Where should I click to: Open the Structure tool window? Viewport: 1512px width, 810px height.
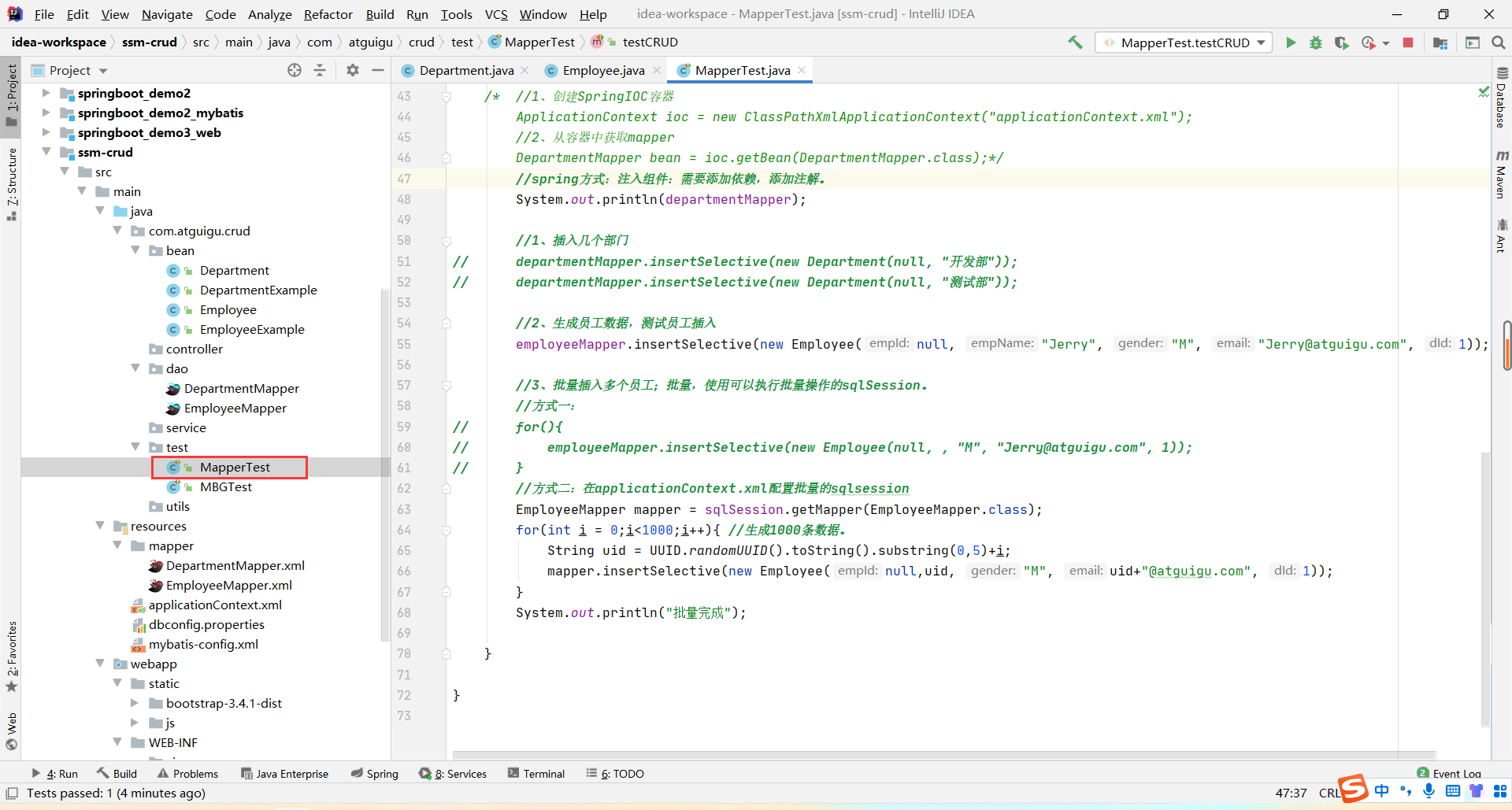click(11, 183)
